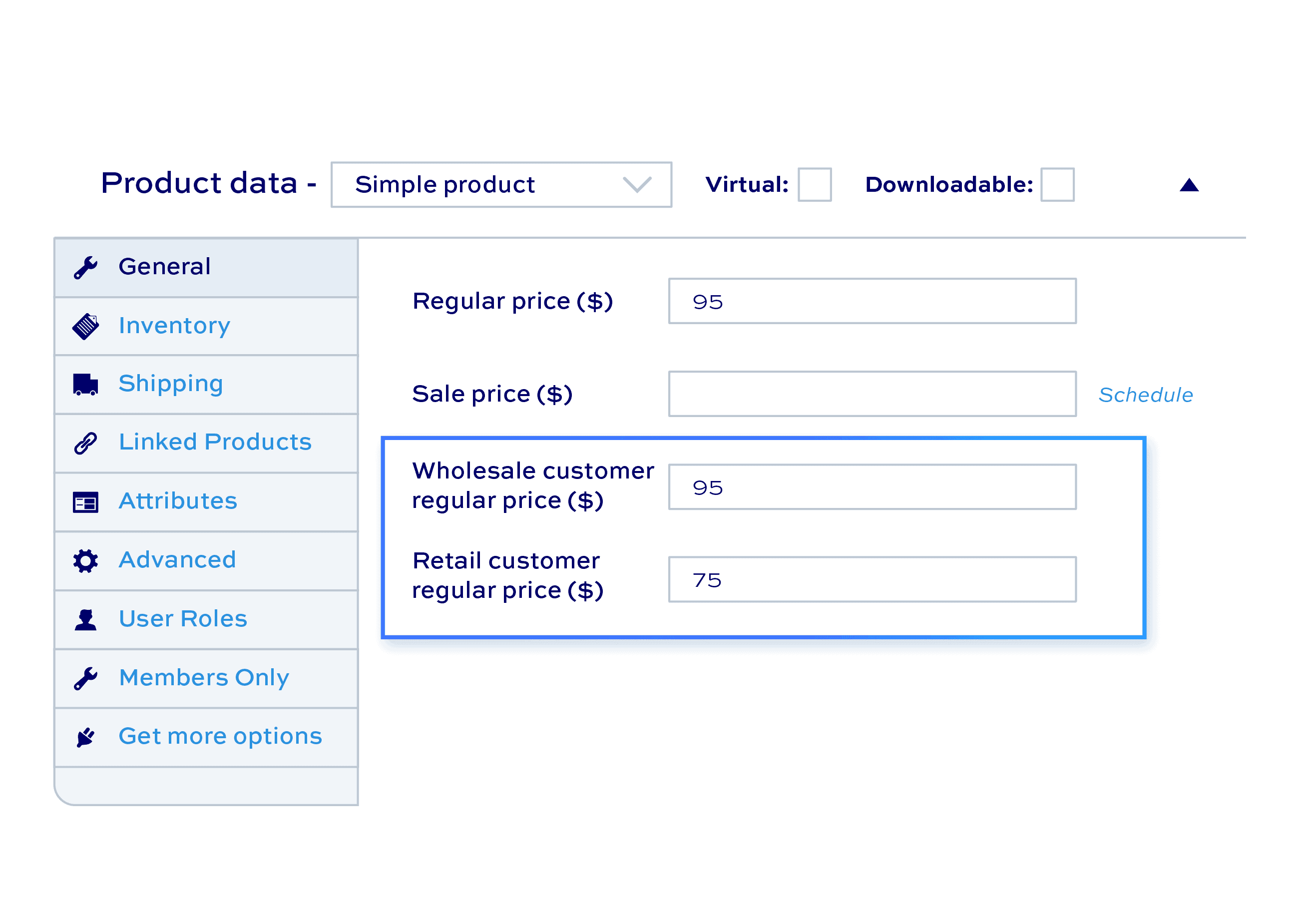Switch to the Inventory tab
1300x924 pixels.
206,327
